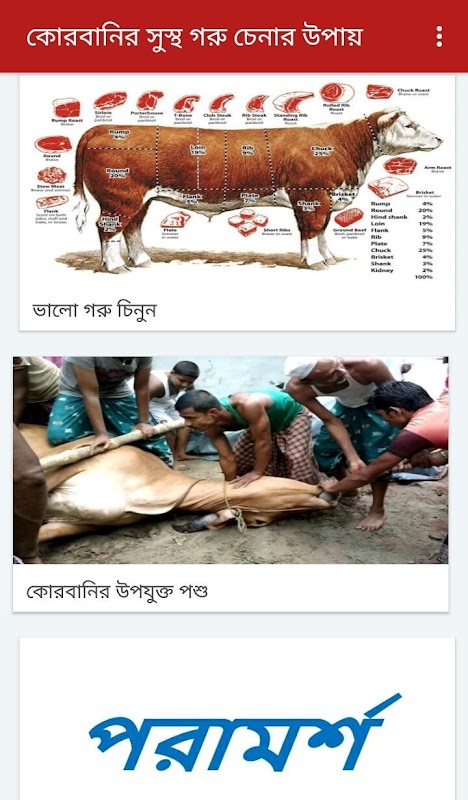The height and width of the screenshot is (800, 468).
Task: Click the Arm Roast meat icon
Action: pos(400,166)
